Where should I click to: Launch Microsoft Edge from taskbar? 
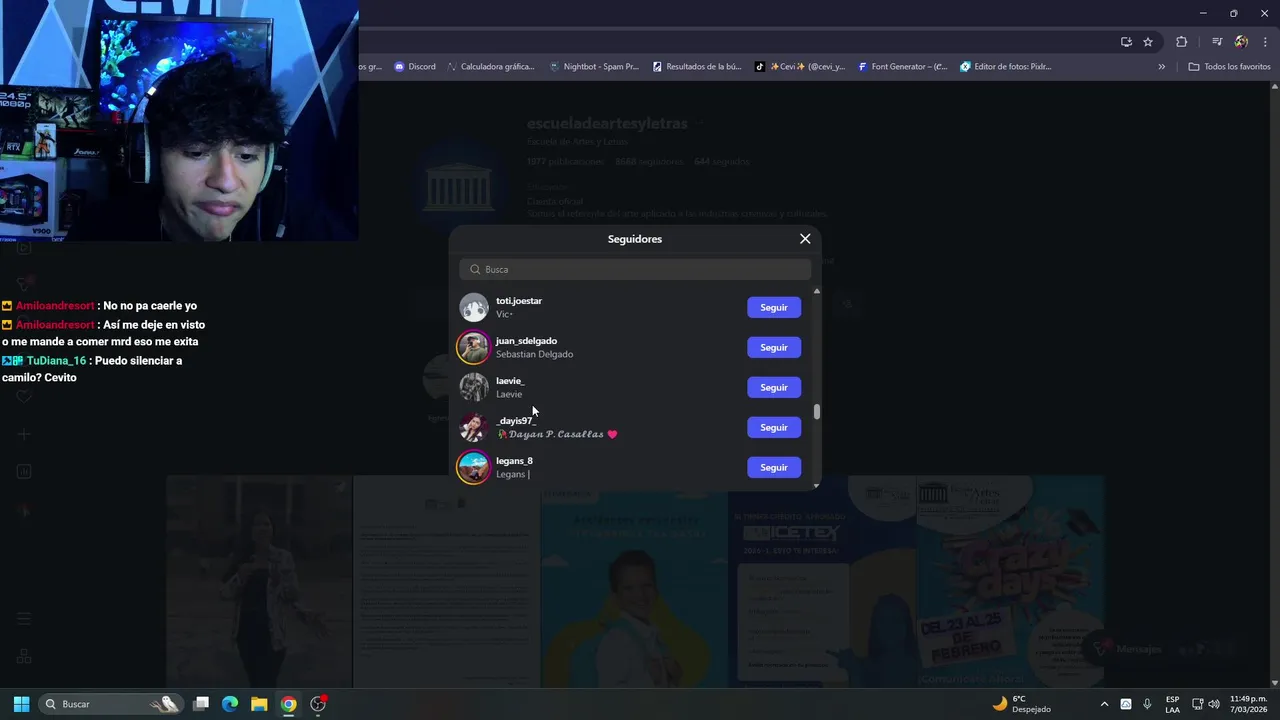[x=230, y=704]
